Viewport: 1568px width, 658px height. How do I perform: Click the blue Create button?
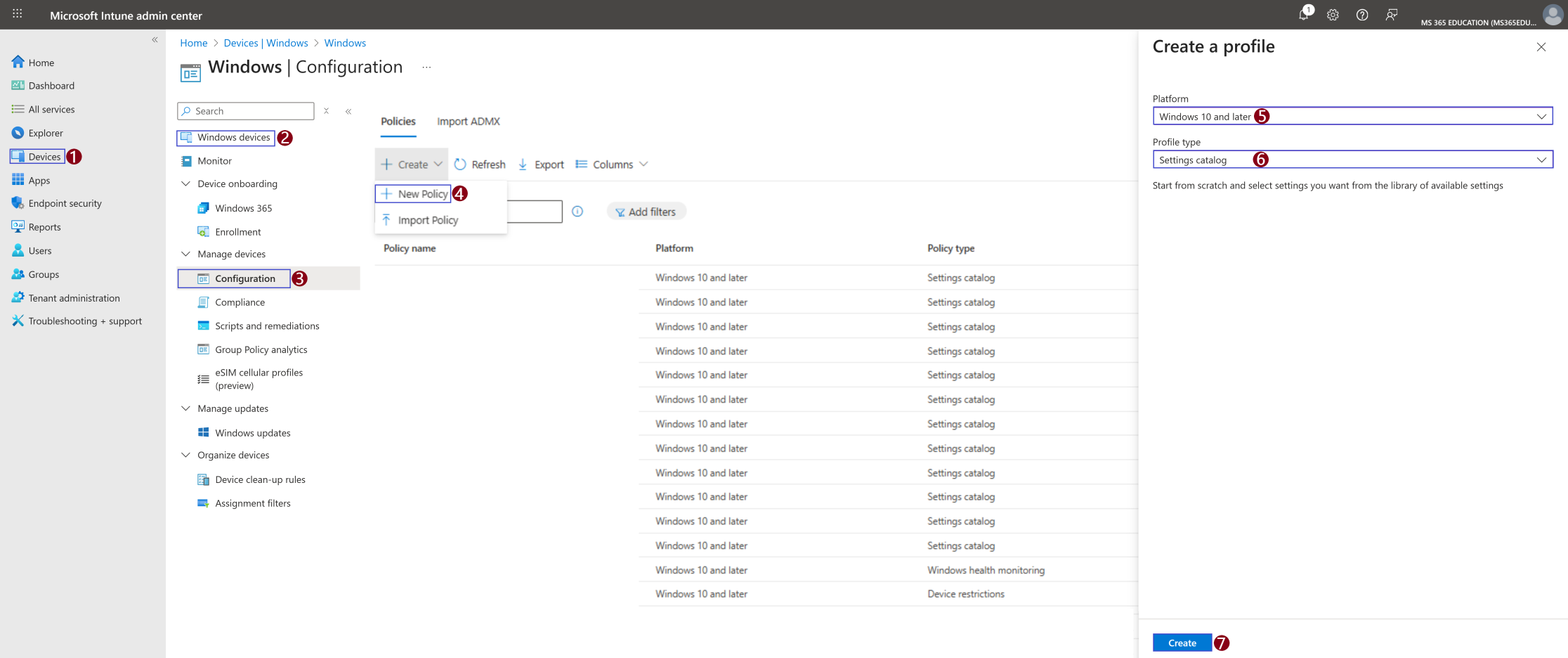click(x=1182, y=643)
